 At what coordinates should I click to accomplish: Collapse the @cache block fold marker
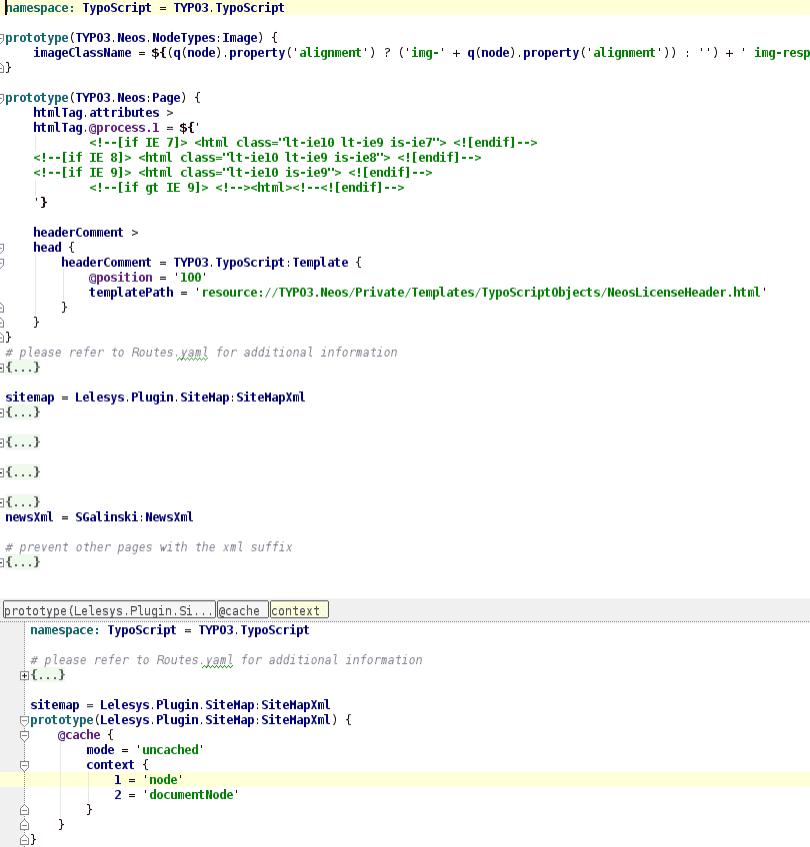[24, 736]
